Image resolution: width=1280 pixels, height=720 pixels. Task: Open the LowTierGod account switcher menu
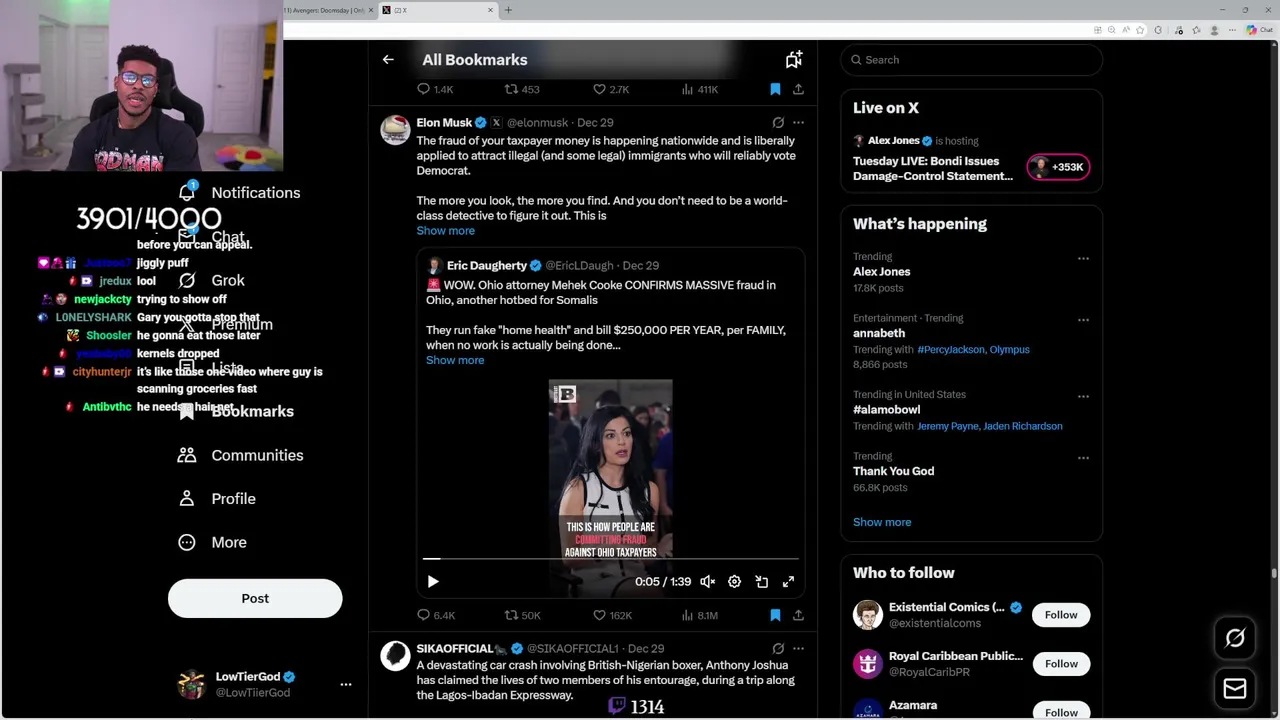click(x=346, y=684)
